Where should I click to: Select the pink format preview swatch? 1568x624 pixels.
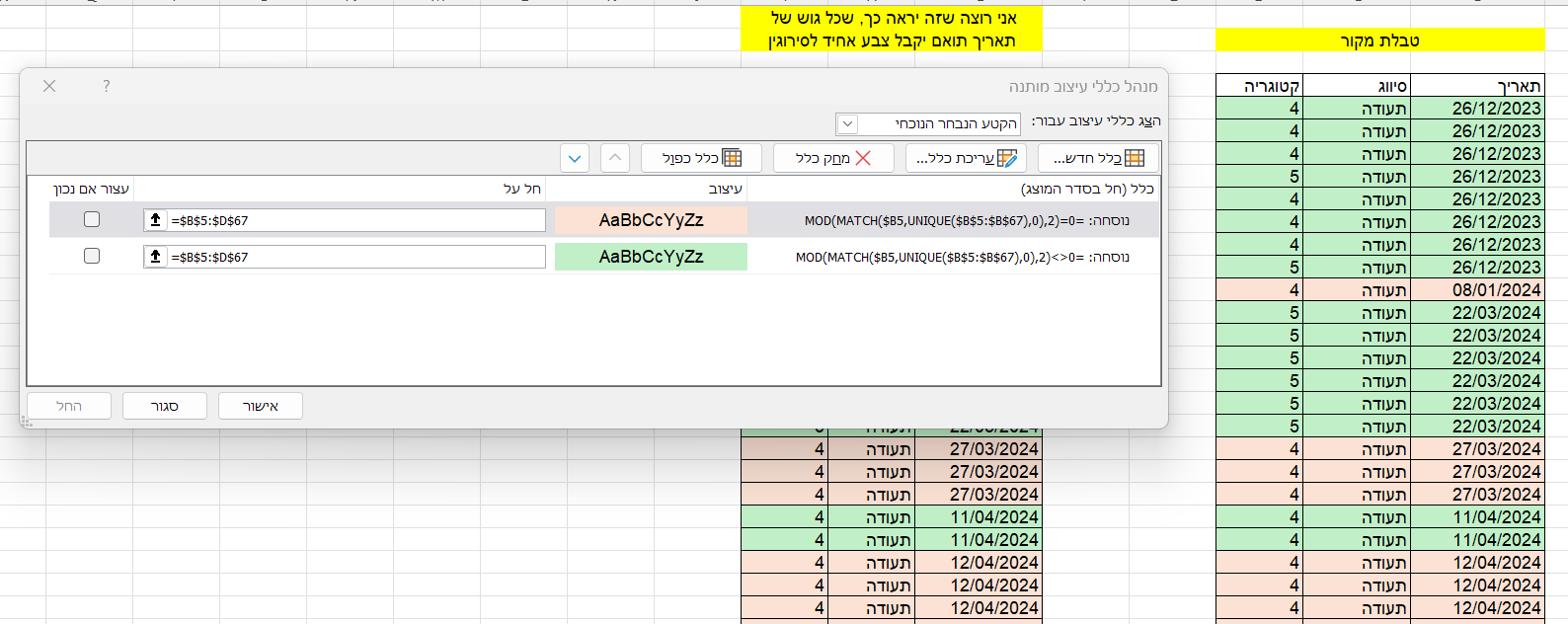[651, 220]
